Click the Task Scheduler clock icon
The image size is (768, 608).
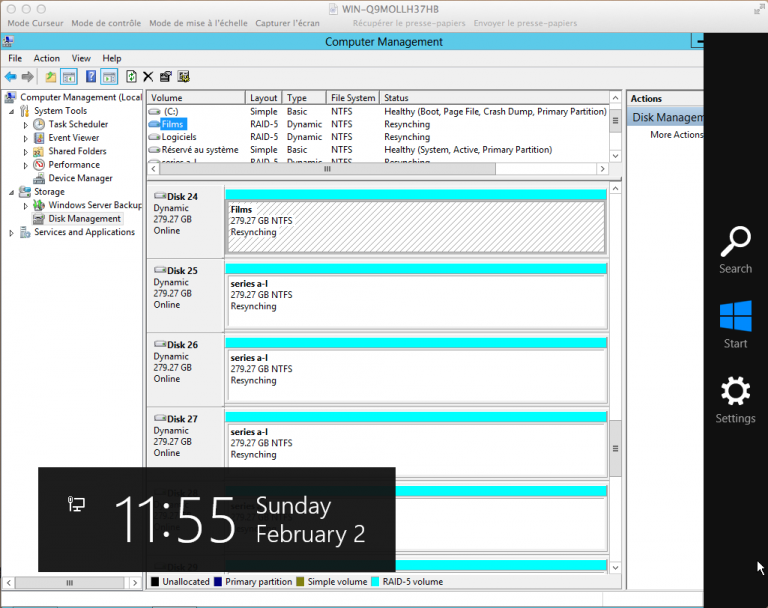[x=39, y=124]
